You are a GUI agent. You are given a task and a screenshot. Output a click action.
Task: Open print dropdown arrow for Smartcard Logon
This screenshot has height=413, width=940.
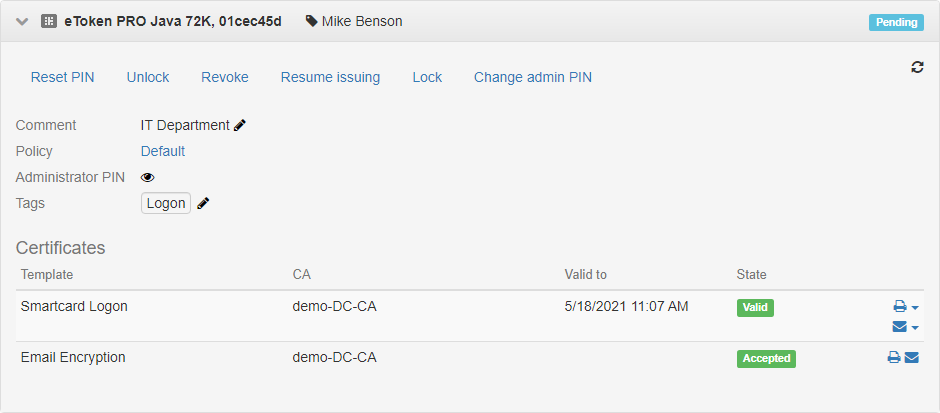click(x=915, y=308)
